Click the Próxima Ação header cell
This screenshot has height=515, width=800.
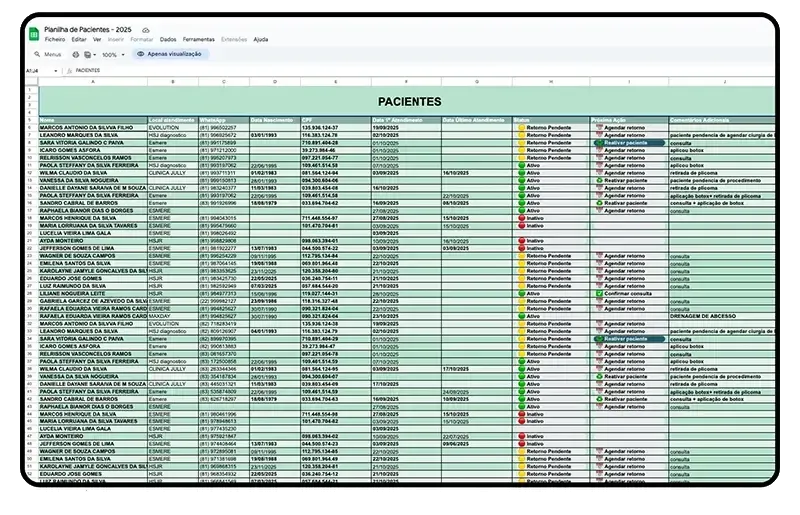click(x=629, y=120)
